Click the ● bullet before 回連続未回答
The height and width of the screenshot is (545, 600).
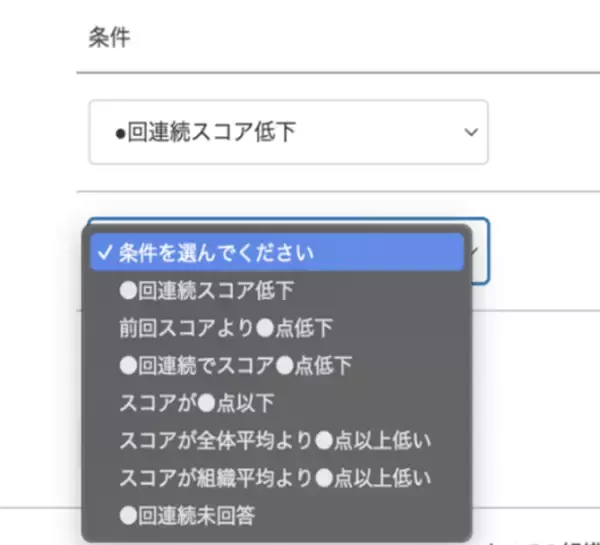(x=126, y=516)
